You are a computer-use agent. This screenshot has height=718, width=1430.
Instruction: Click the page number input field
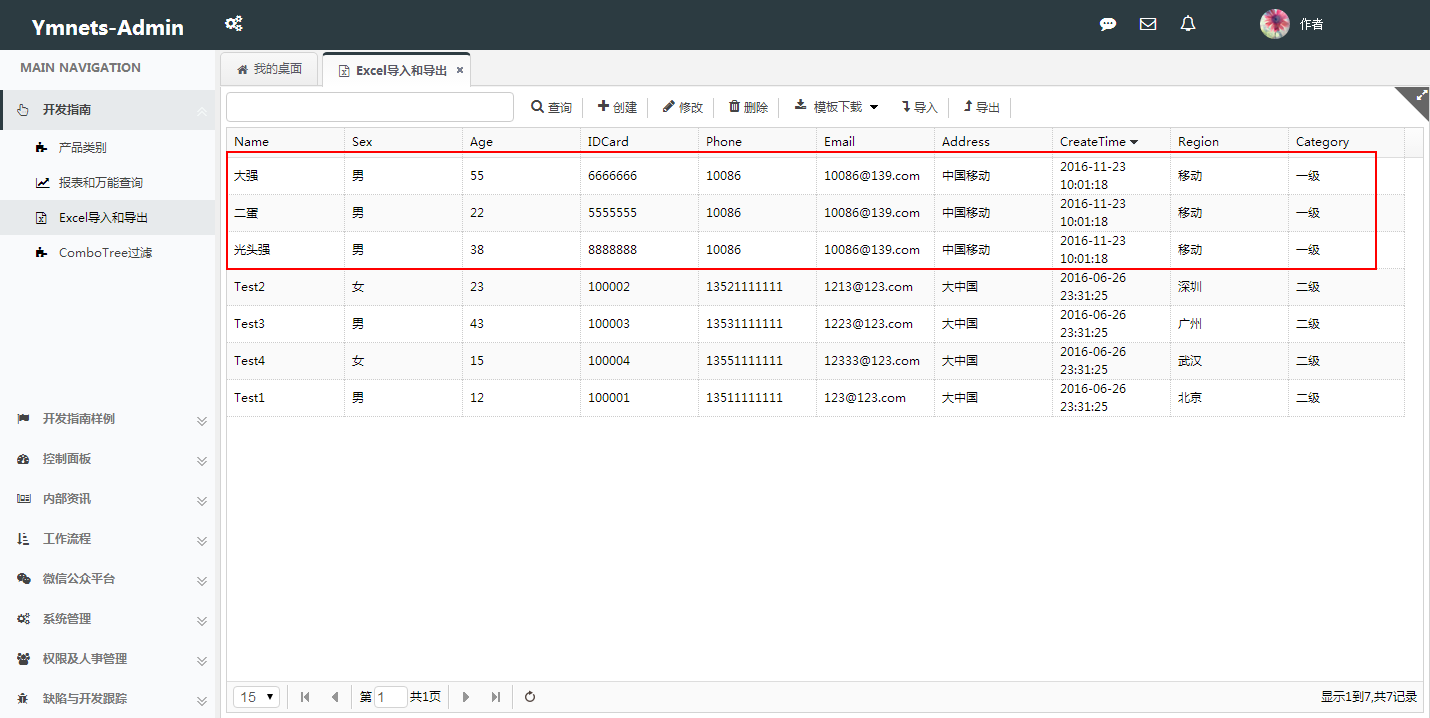coord(391,697)
